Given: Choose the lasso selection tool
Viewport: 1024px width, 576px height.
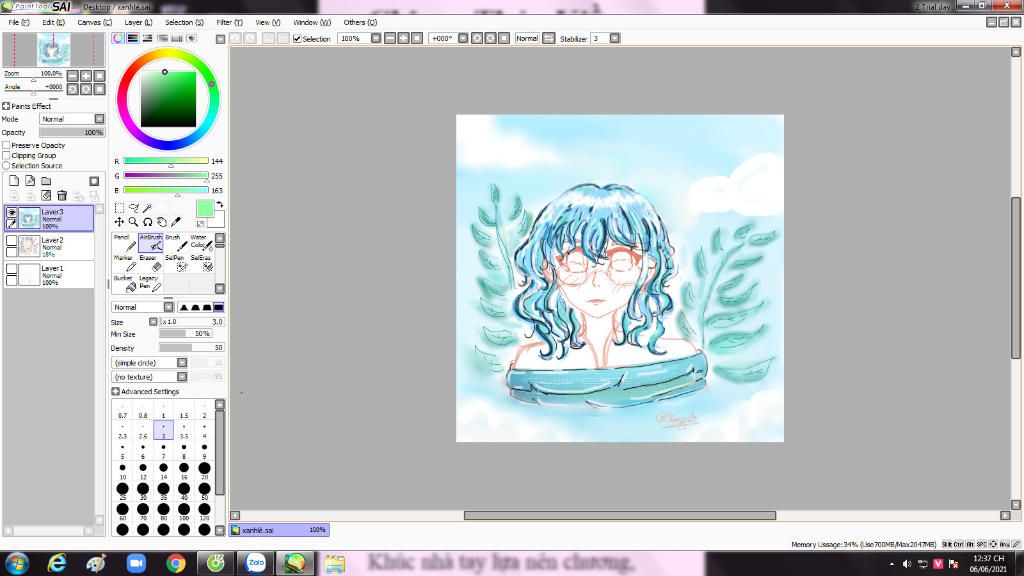Looking at the screenshot, I should (x=133, y=208).
